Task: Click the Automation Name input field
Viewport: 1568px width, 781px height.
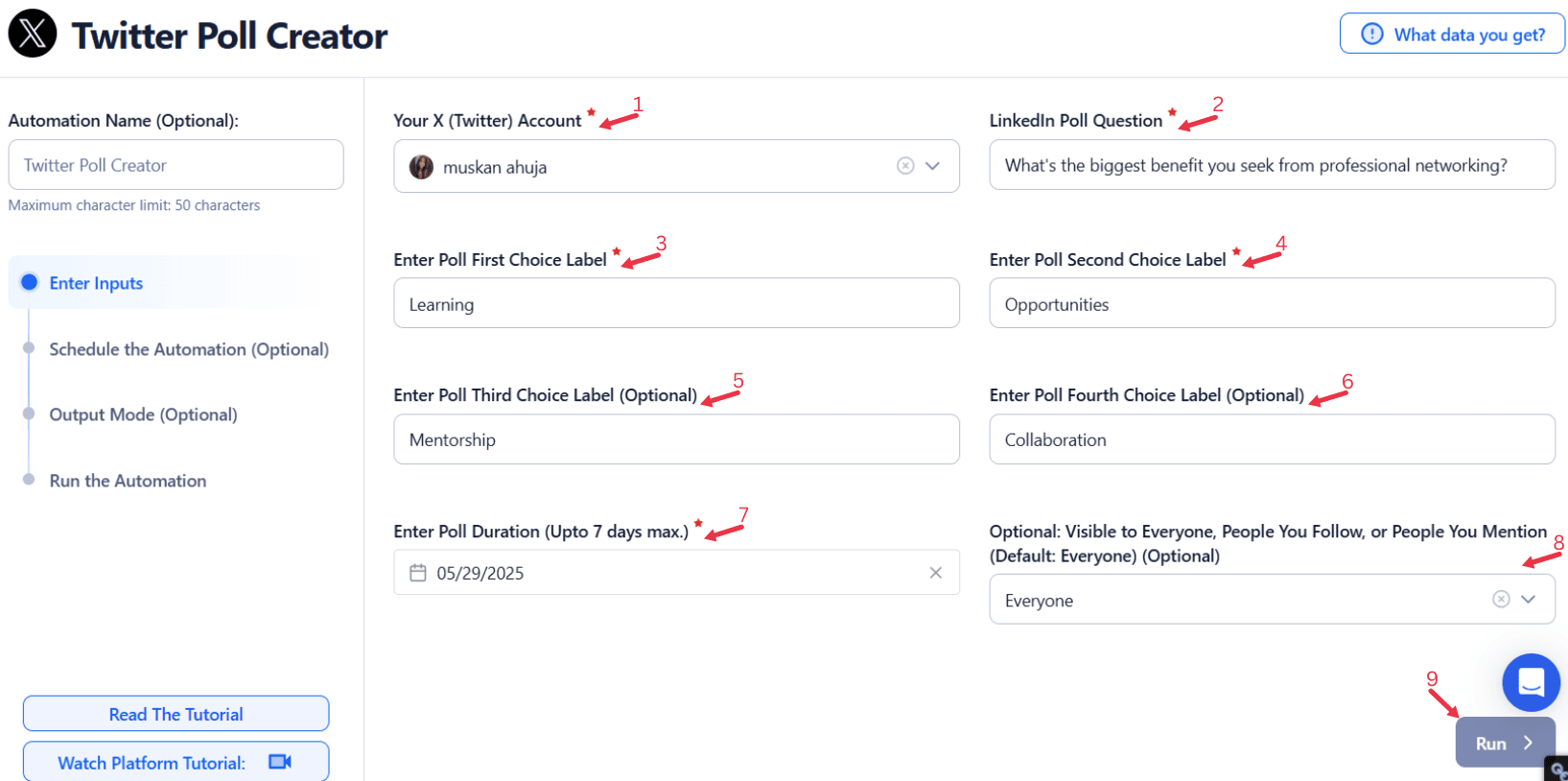Action: click(x=176, y=165)
